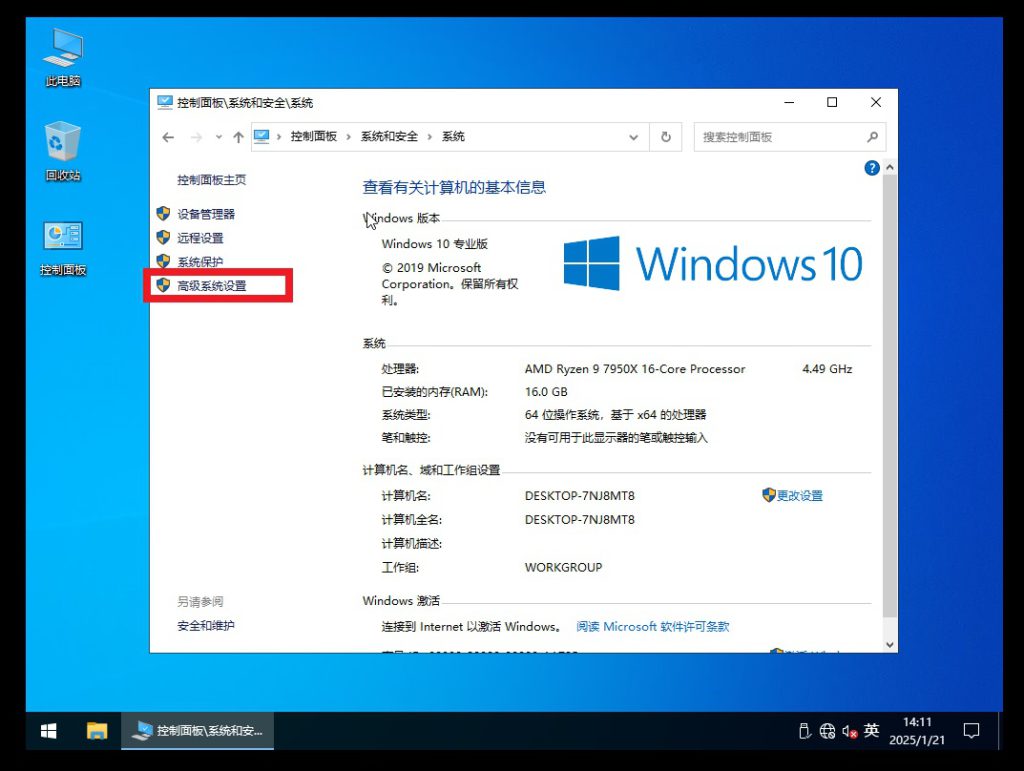The image size is (1024, 771).
Task: Read the Microsoft software license terms link
Action: (652, 627)
